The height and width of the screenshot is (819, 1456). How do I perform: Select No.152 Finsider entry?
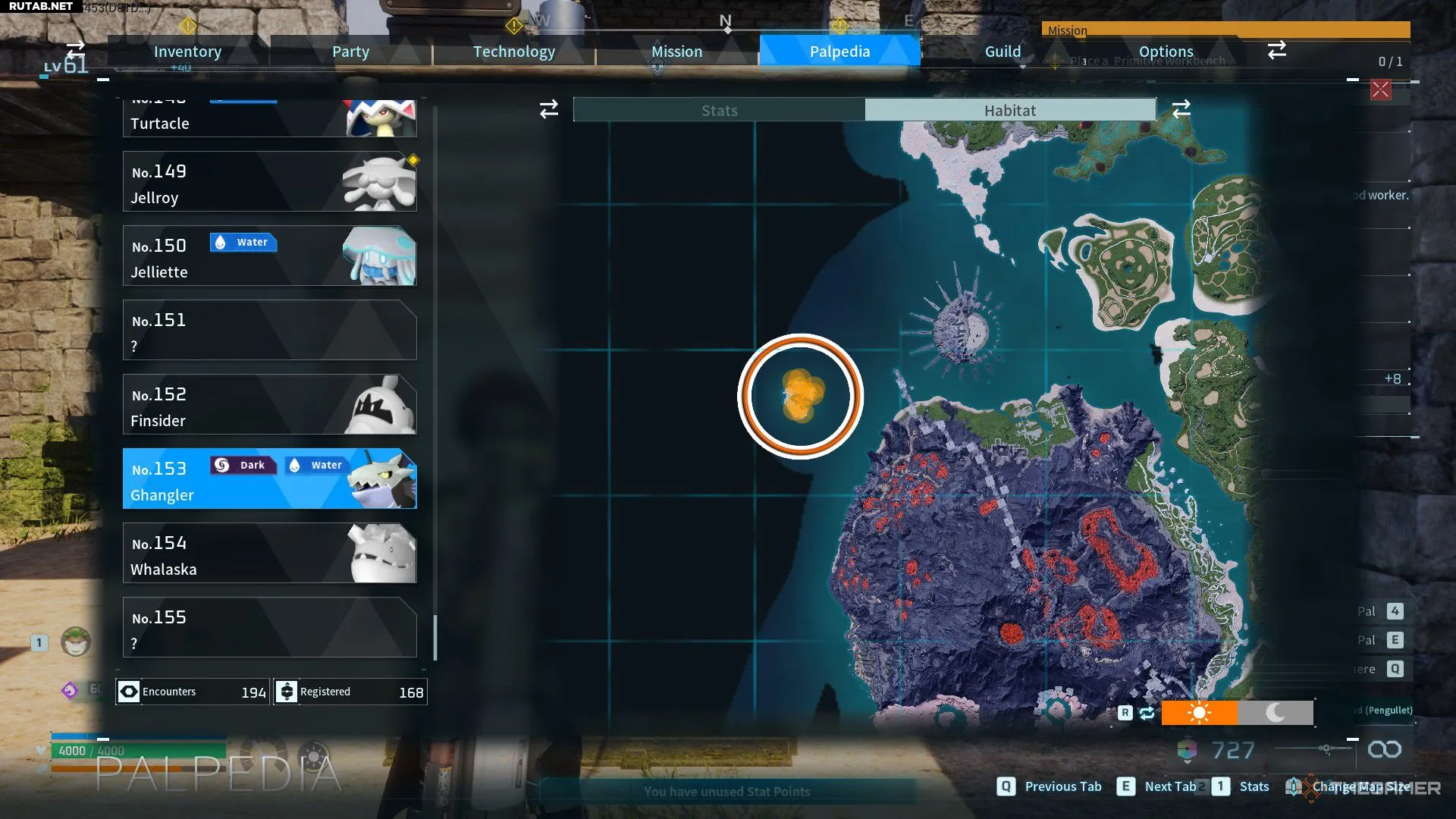click(x=270, y=404)
